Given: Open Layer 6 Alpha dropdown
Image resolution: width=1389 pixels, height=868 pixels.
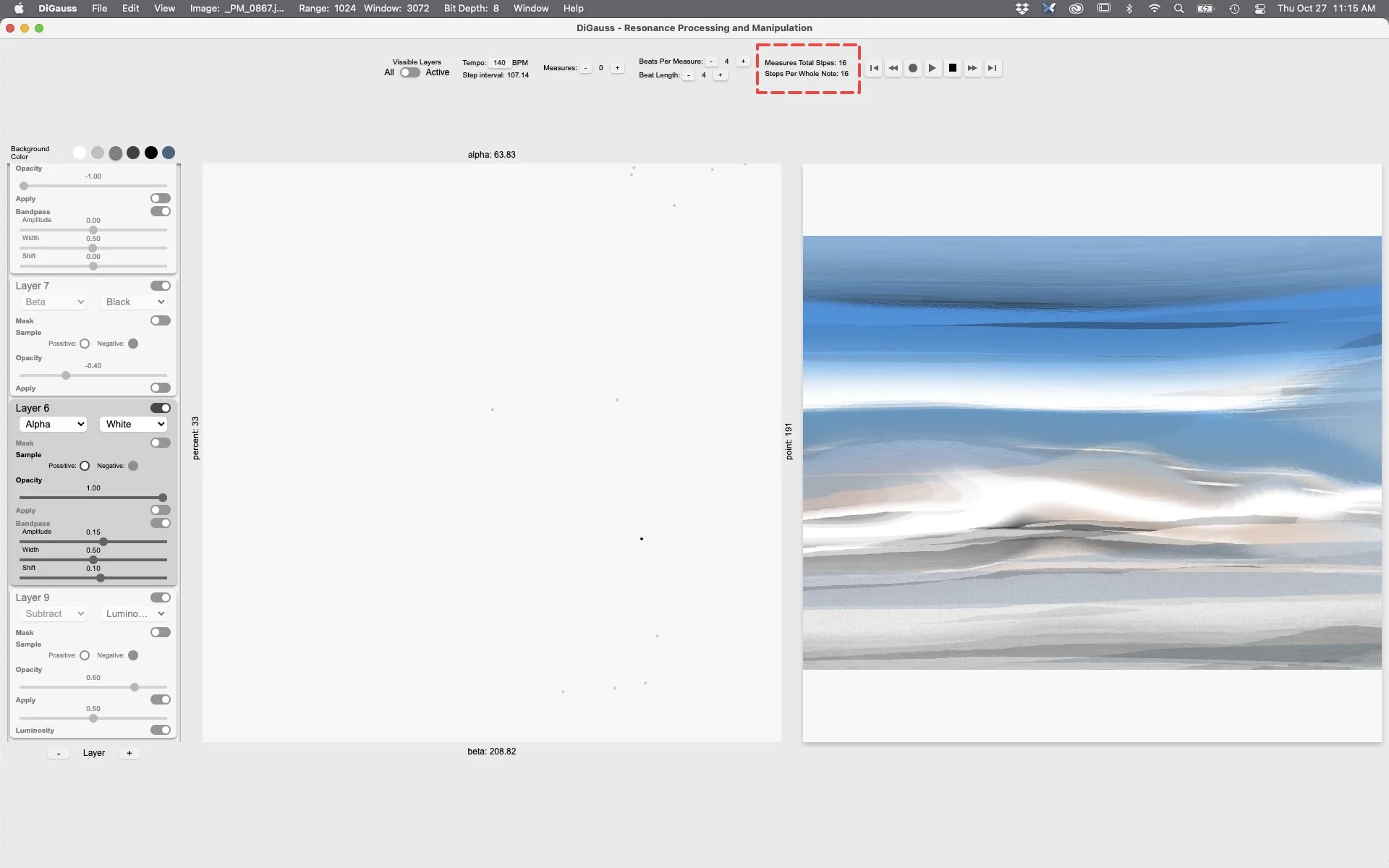Looking at the screenshot, I should pos(54,425).
